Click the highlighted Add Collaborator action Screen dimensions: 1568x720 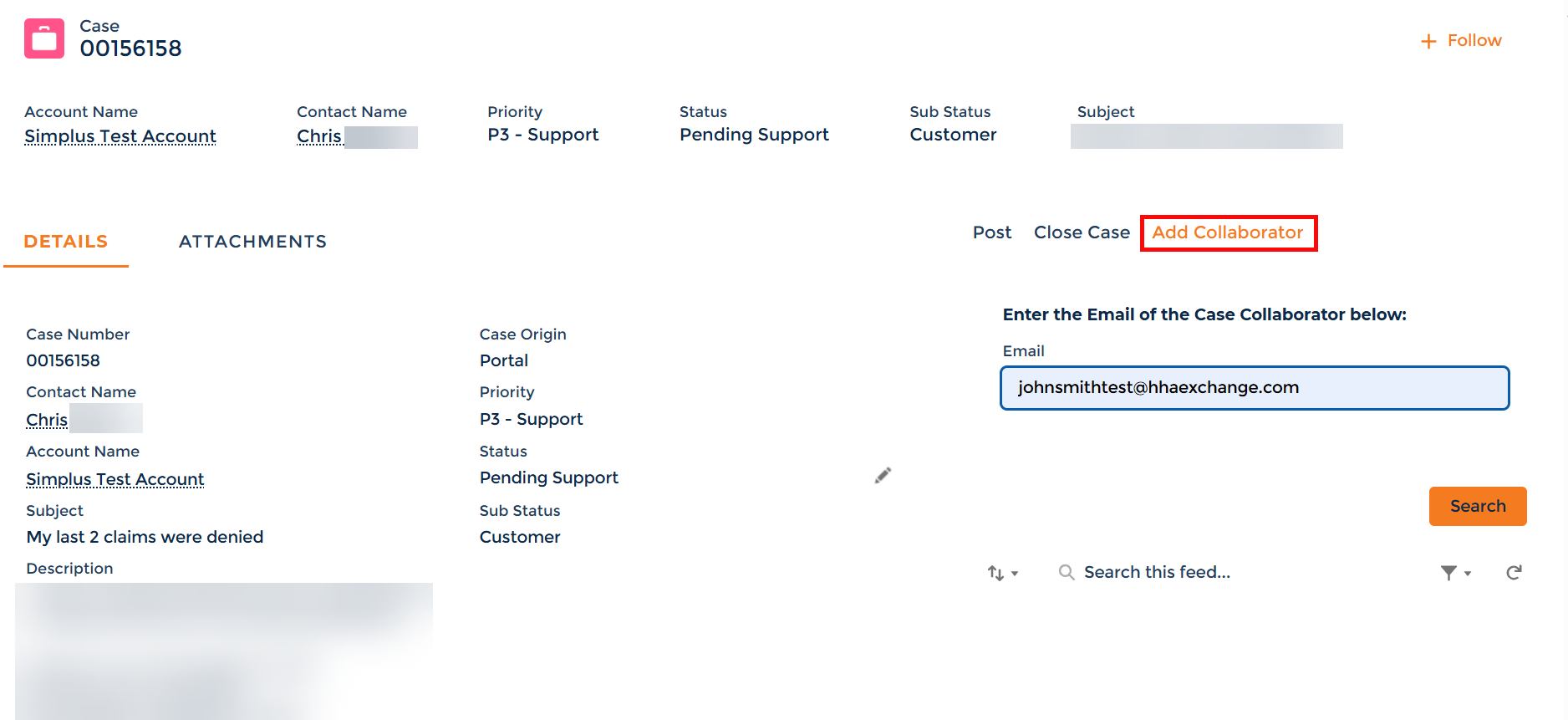[1228, 232]
